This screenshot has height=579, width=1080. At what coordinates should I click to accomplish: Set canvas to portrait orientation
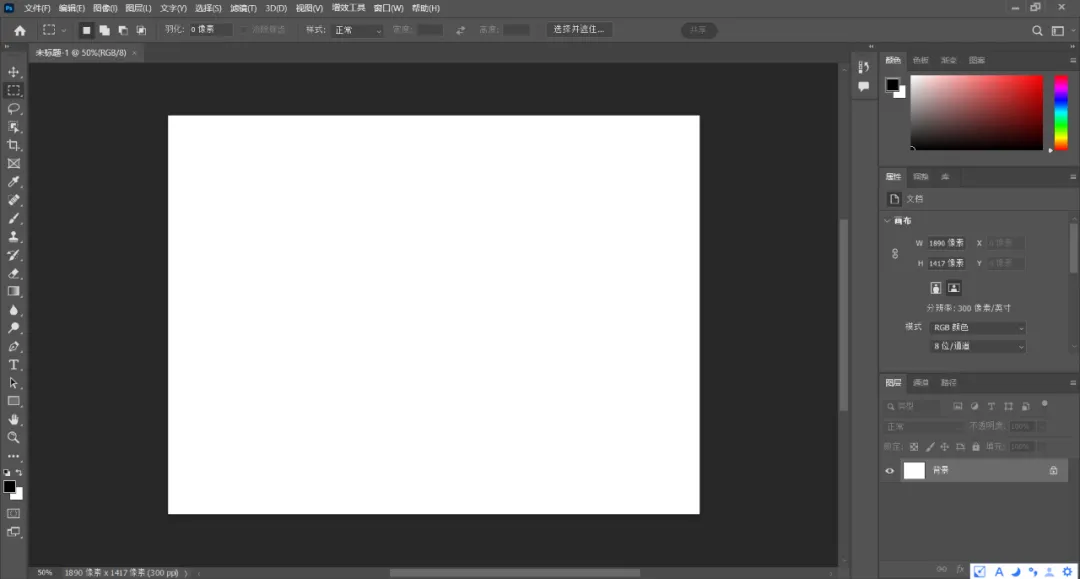click(x=935, y=288)
